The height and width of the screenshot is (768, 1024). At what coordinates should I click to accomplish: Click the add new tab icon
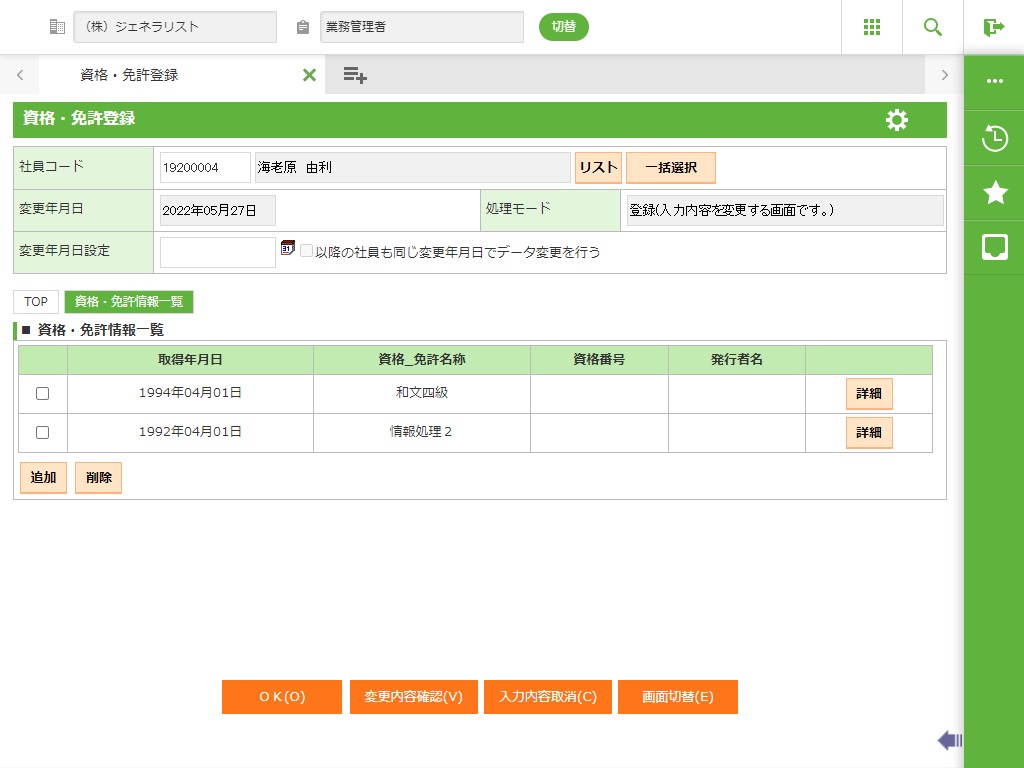click(x=355, y=75)
